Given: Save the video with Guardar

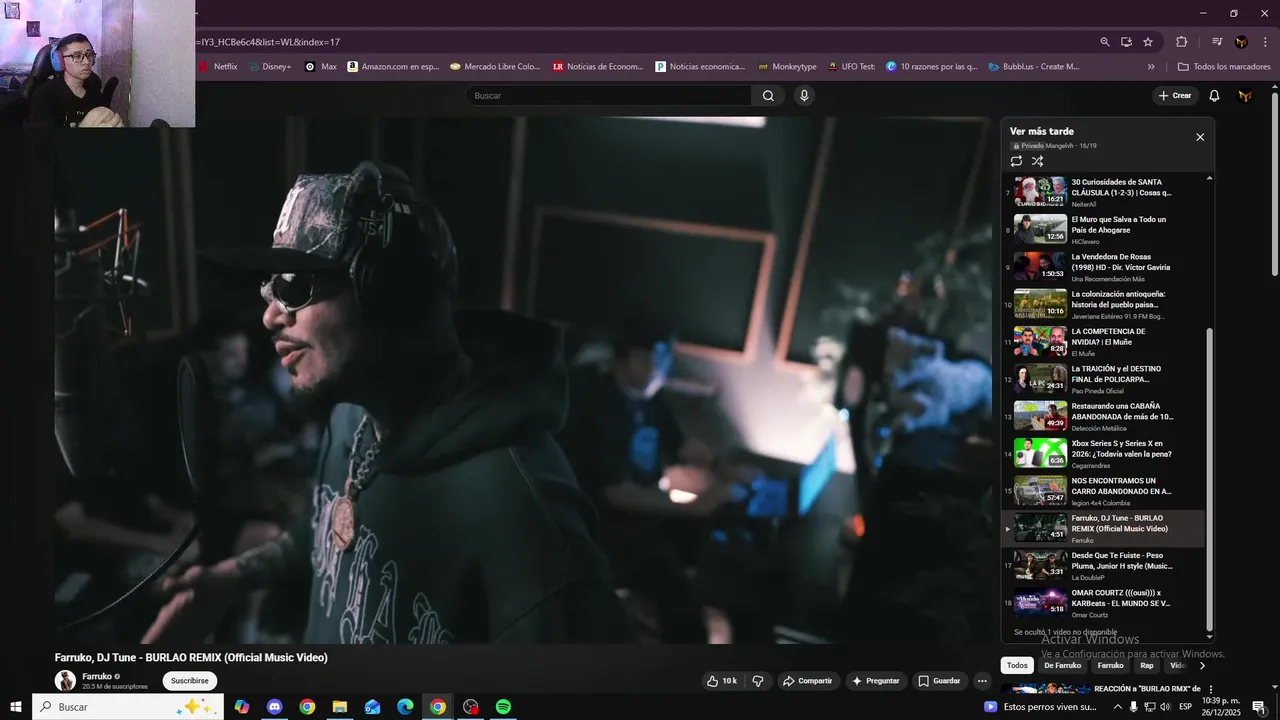Looking at the screenshot, I should (x=939, y=681).
